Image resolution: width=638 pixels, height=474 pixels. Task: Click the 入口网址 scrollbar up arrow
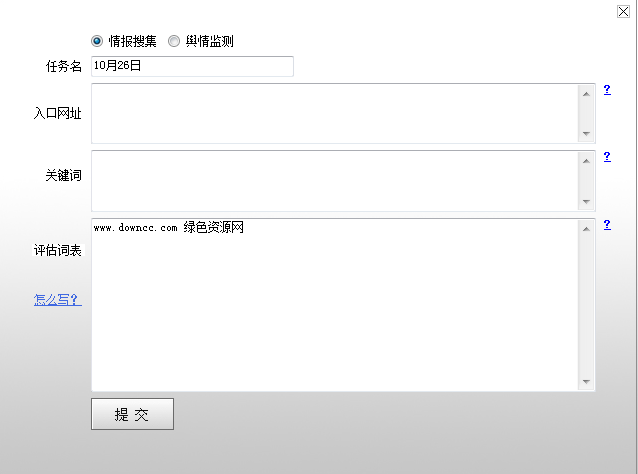click(x=586, y=94)
